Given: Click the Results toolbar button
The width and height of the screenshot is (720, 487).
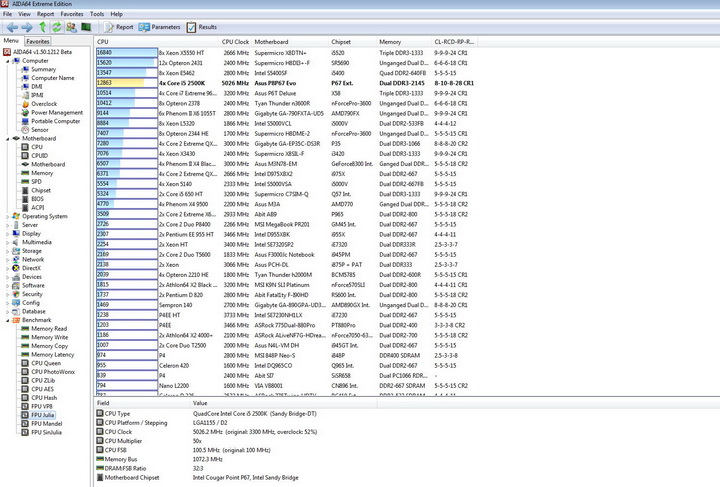Looking at the screenshot, I should coord(202,27).
